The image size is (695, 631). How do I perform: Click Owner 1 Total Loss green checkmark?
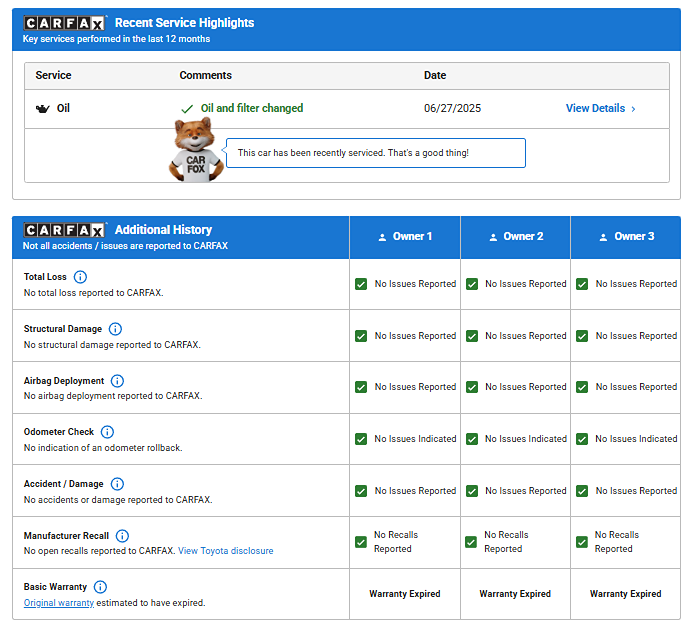point(361,284)
